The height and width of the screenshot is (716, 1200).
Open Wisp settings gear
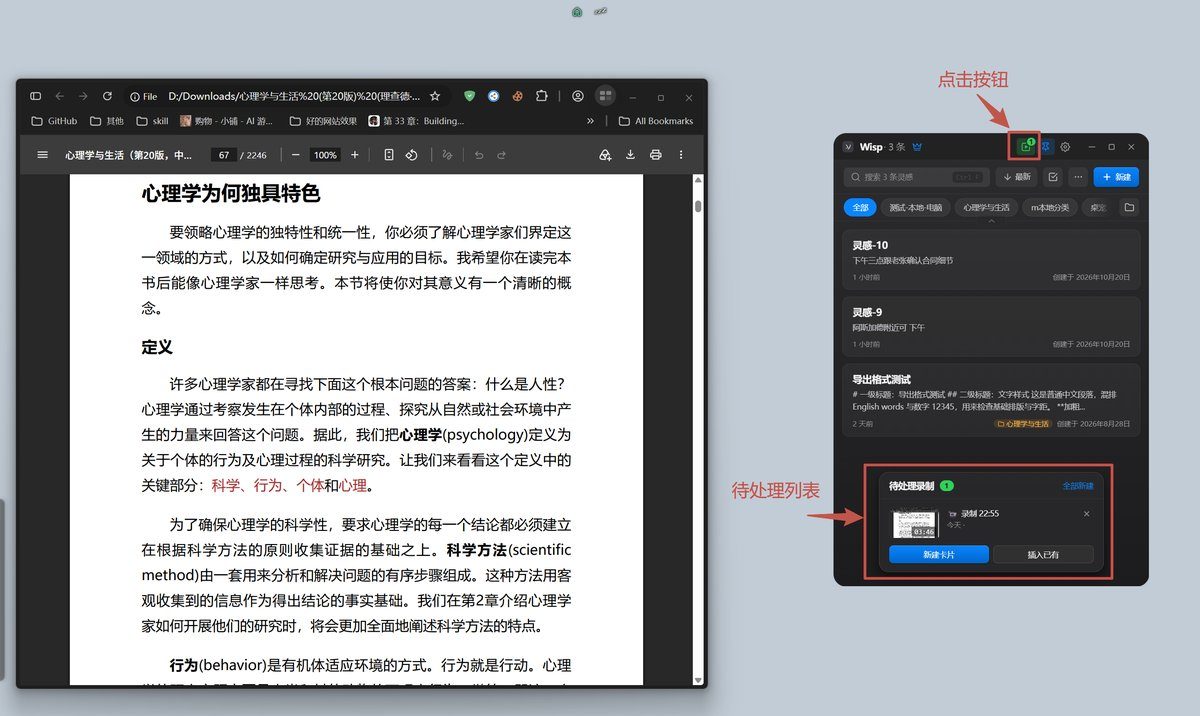(x=1066, y=147)
